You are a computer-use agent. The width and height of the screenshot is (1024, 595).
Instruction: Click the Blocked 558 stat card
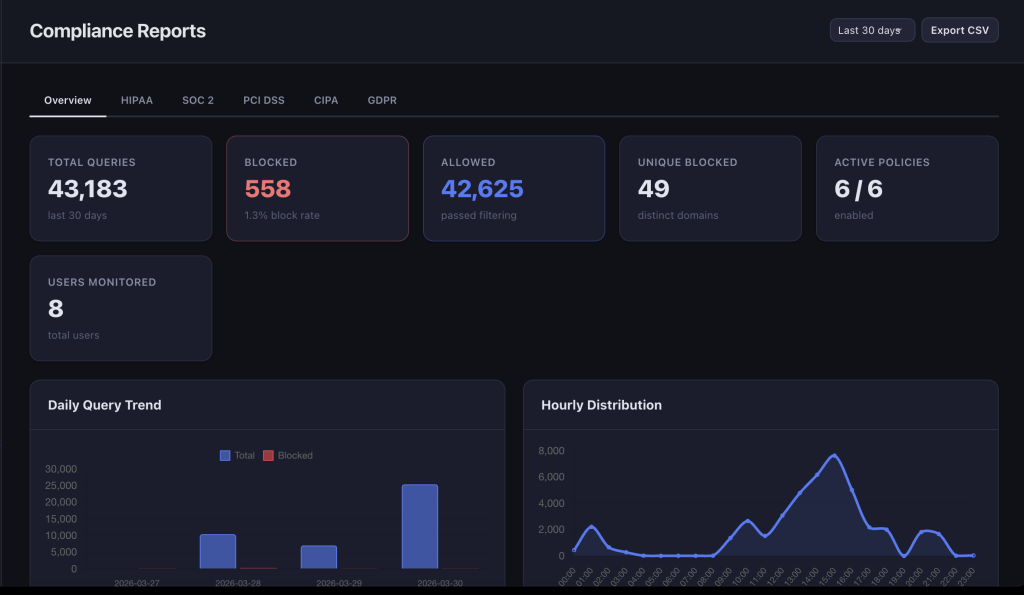pyautogui.click(x=317, y=188)
